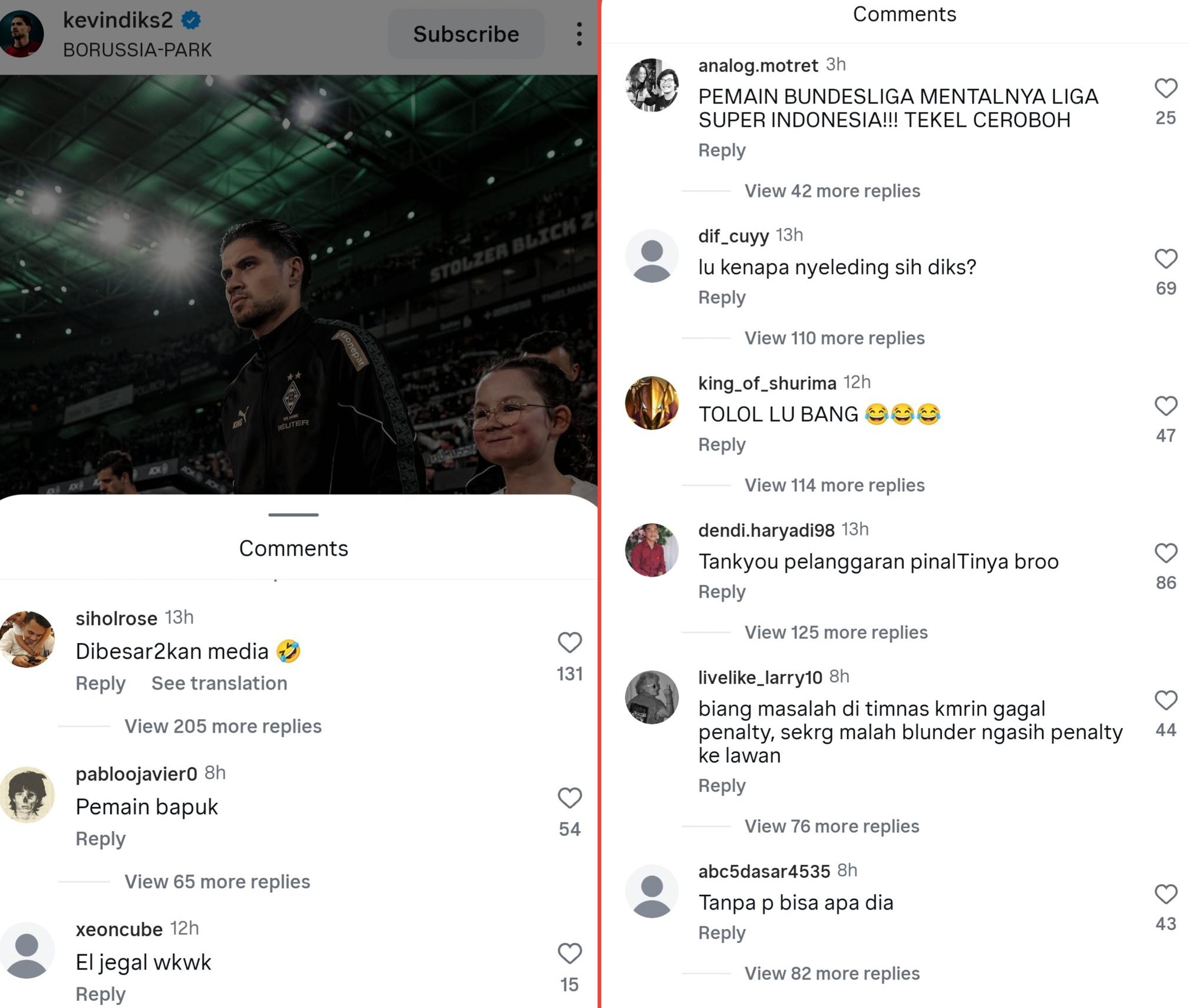The width and height of the screenshot is (1189, 1008).
Task: Tap heart beside king_of_shurima's comment
Action: [x=1165, y=406]
